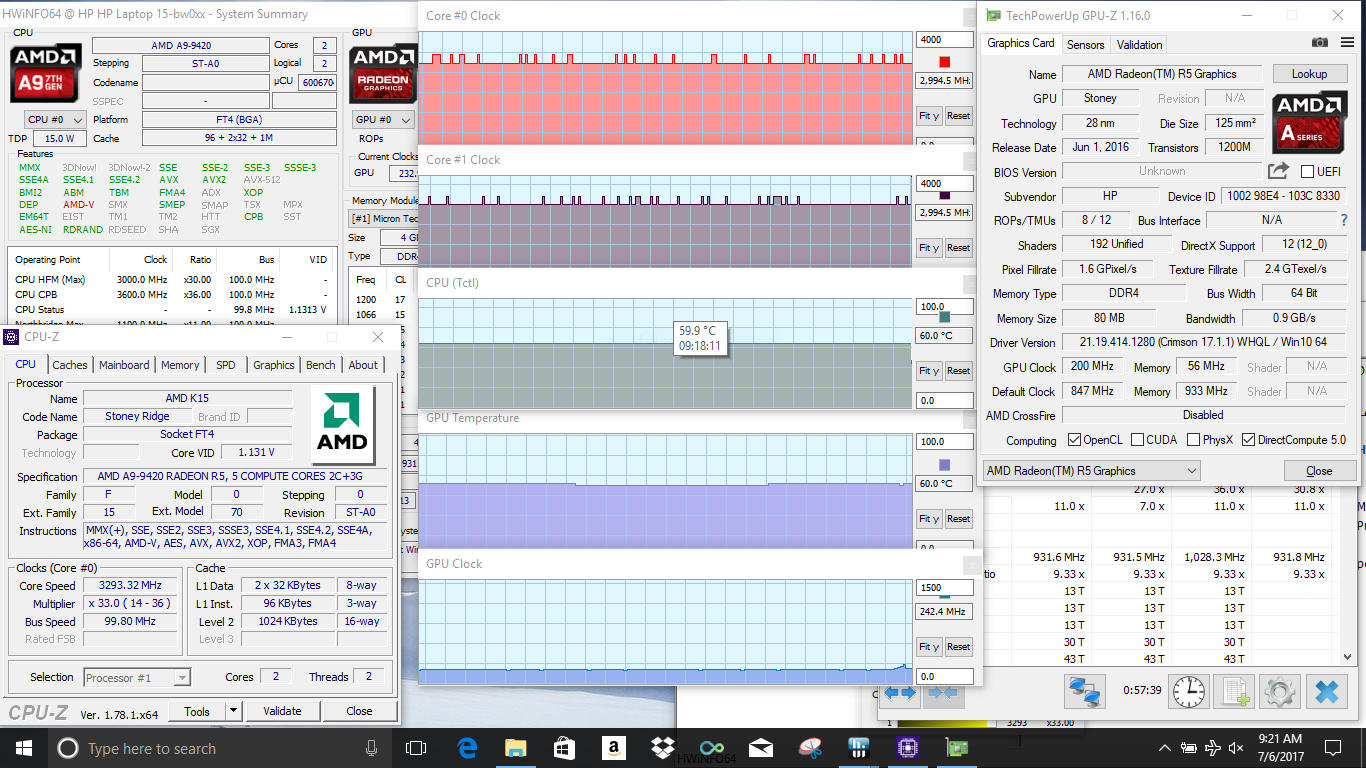This screenshot has height=768, width=1366.
Task: Open the CPU-Z Tools dropdown arrow
Action: pyautogui.click(x=234, y=711)
